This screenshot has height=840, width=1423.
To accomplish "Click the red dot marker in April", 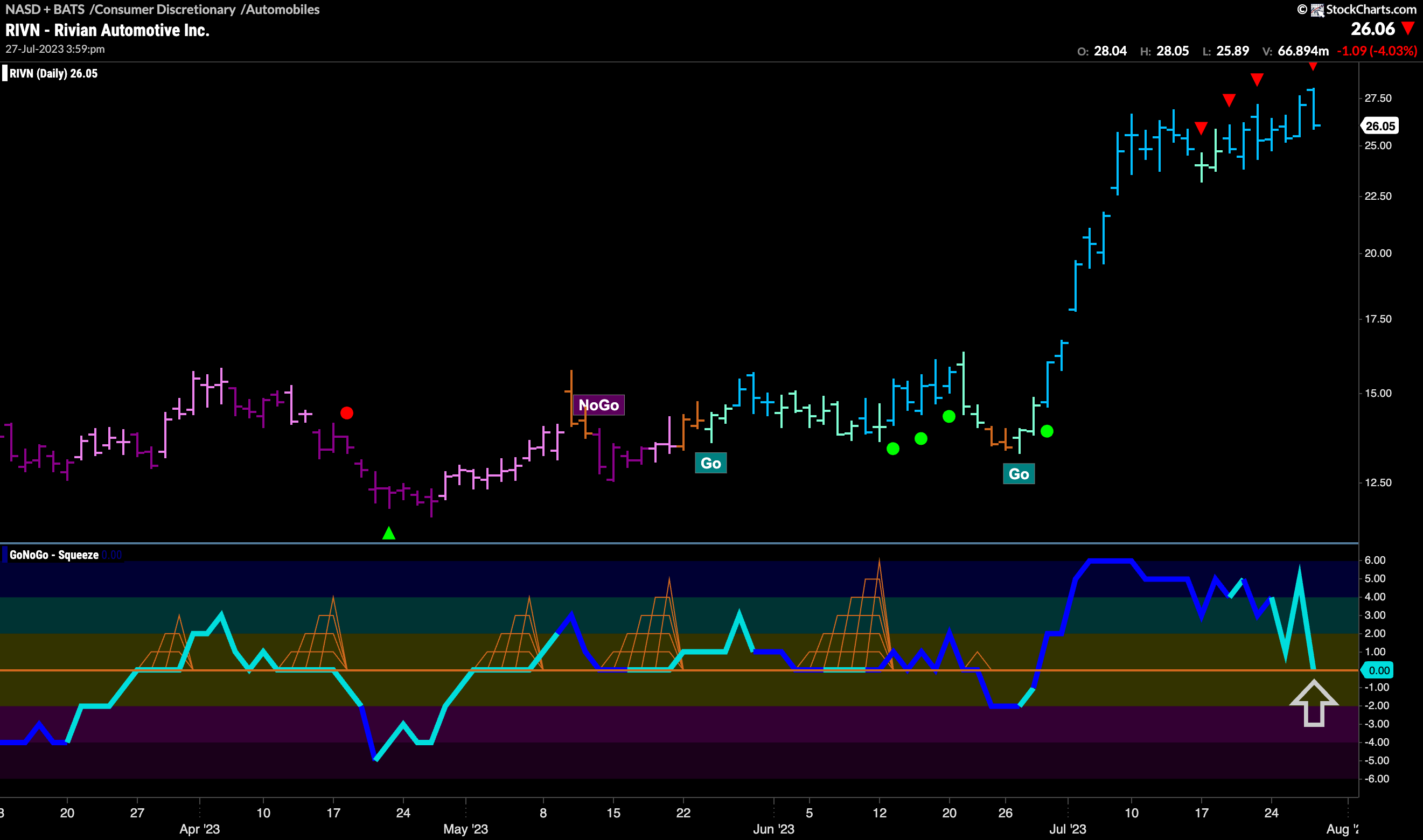I will coord(347,413).
